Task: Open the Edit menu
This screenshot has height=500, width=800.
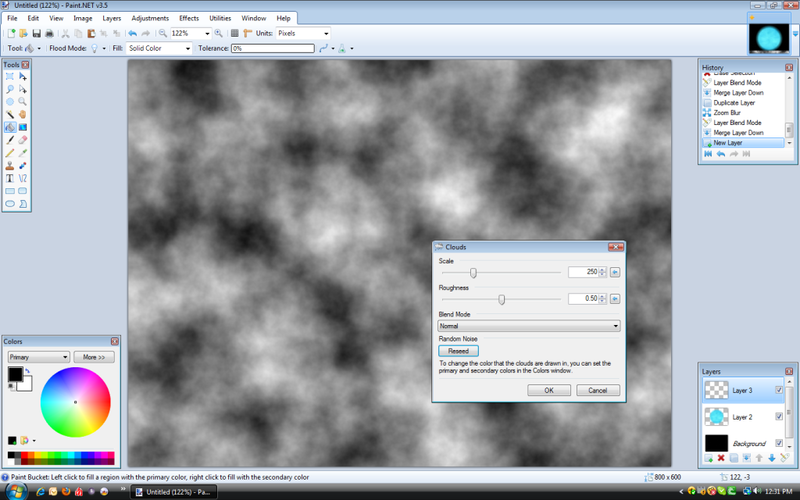Action: click(33, 18)
